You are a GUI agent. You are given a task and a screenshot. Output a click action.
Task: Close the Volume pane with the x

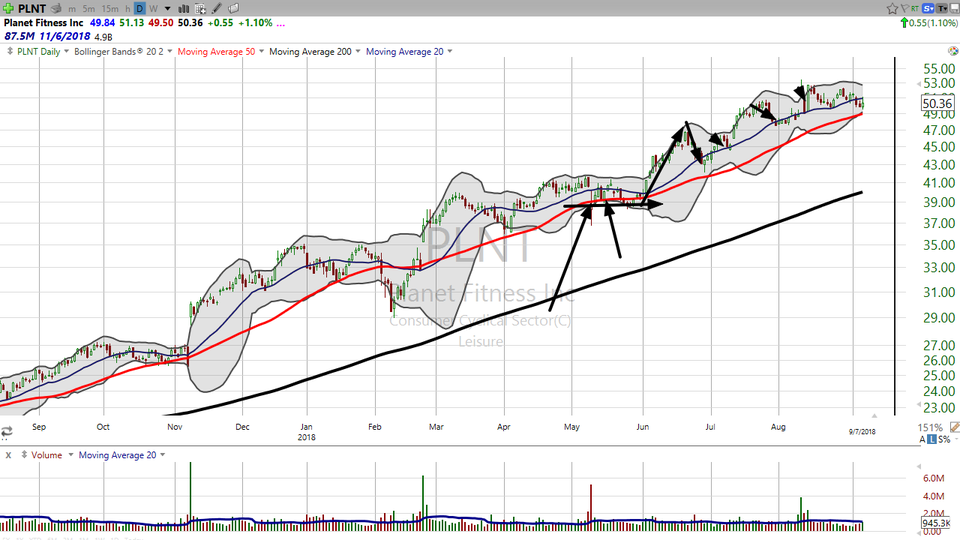click(8, 455)
